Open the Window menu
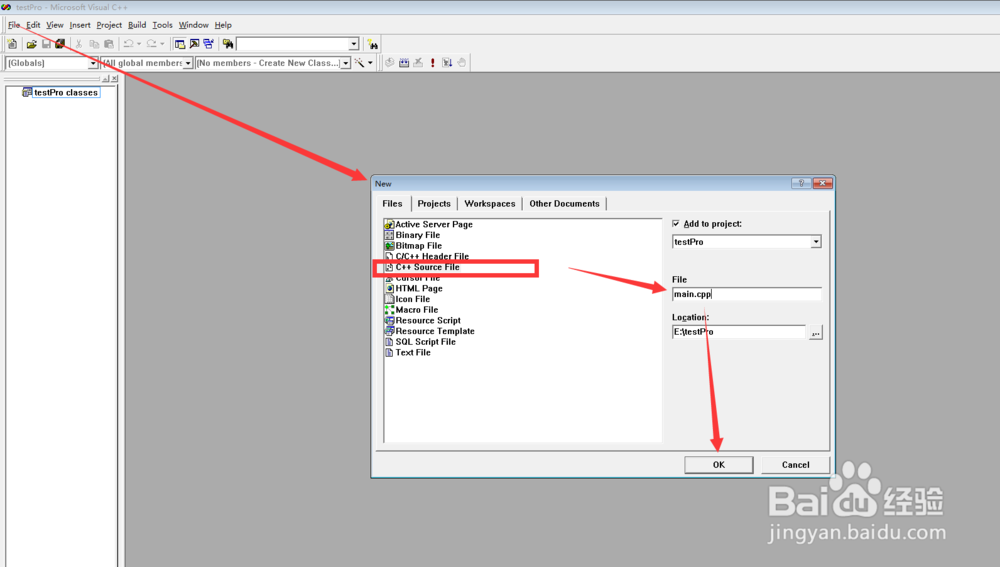 pyautogui.click(x=193, y=25)
